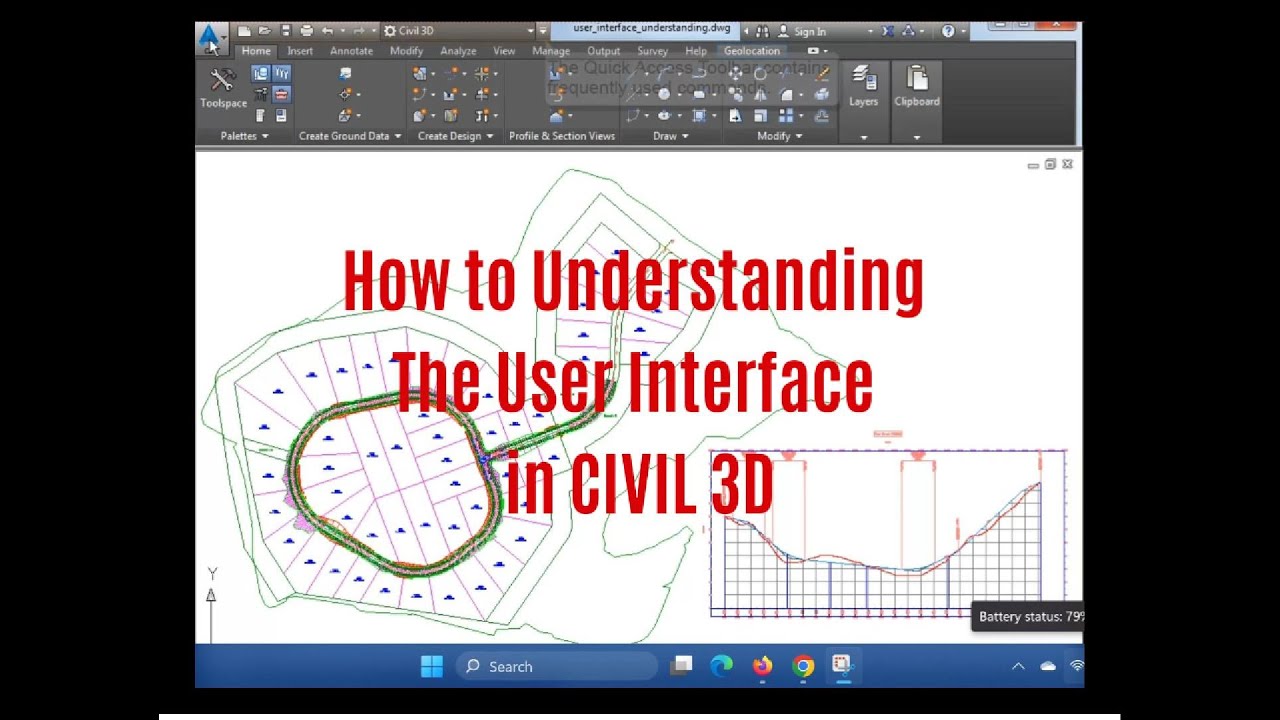Switch to the Geolocation ribbon tab
Image resolution: width=1280 pixels, height=720 pixels.
(752, 51)
